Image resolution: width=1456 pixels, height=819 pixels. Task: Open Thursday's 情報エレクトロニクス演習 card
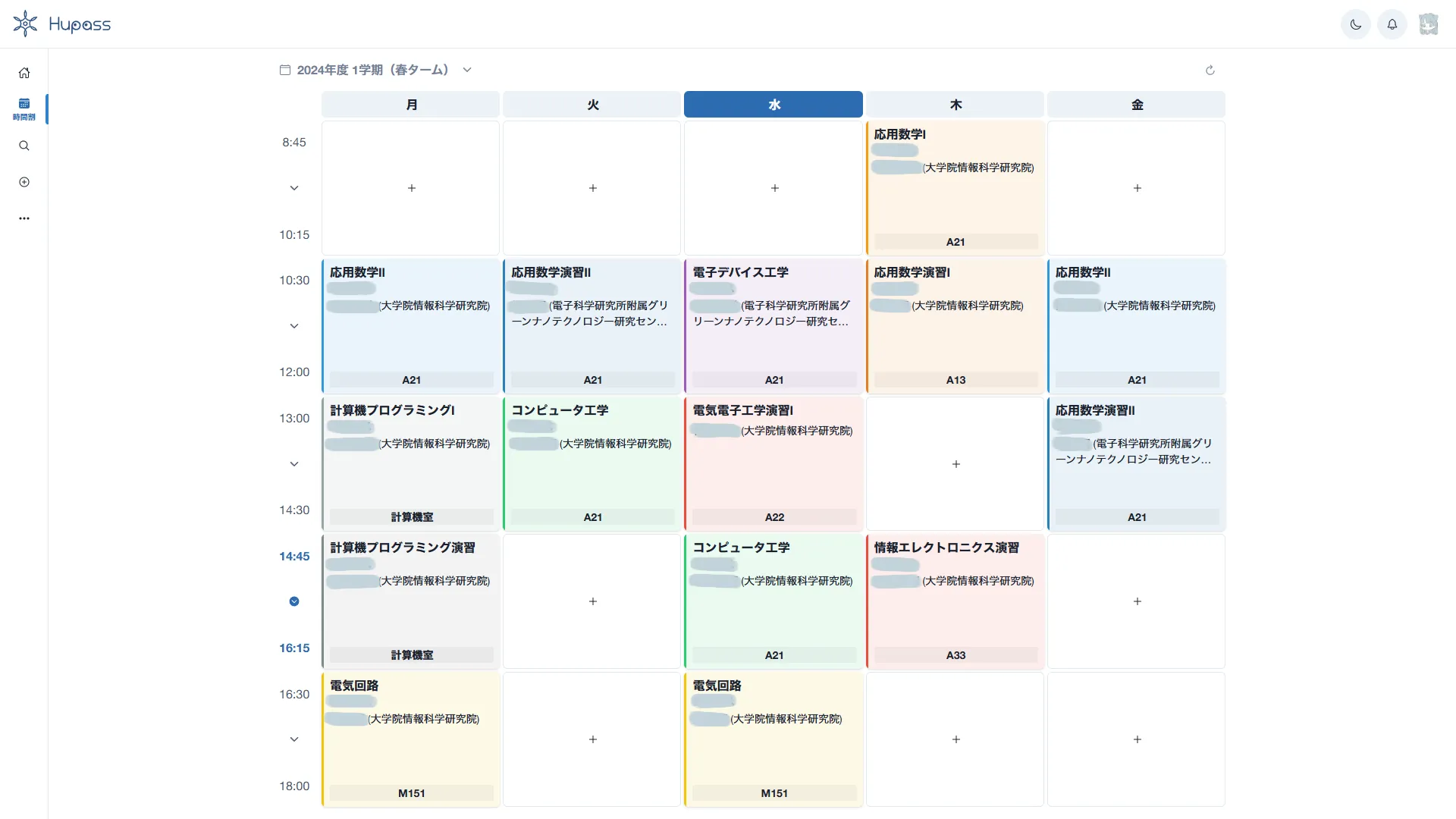point(955,601)
